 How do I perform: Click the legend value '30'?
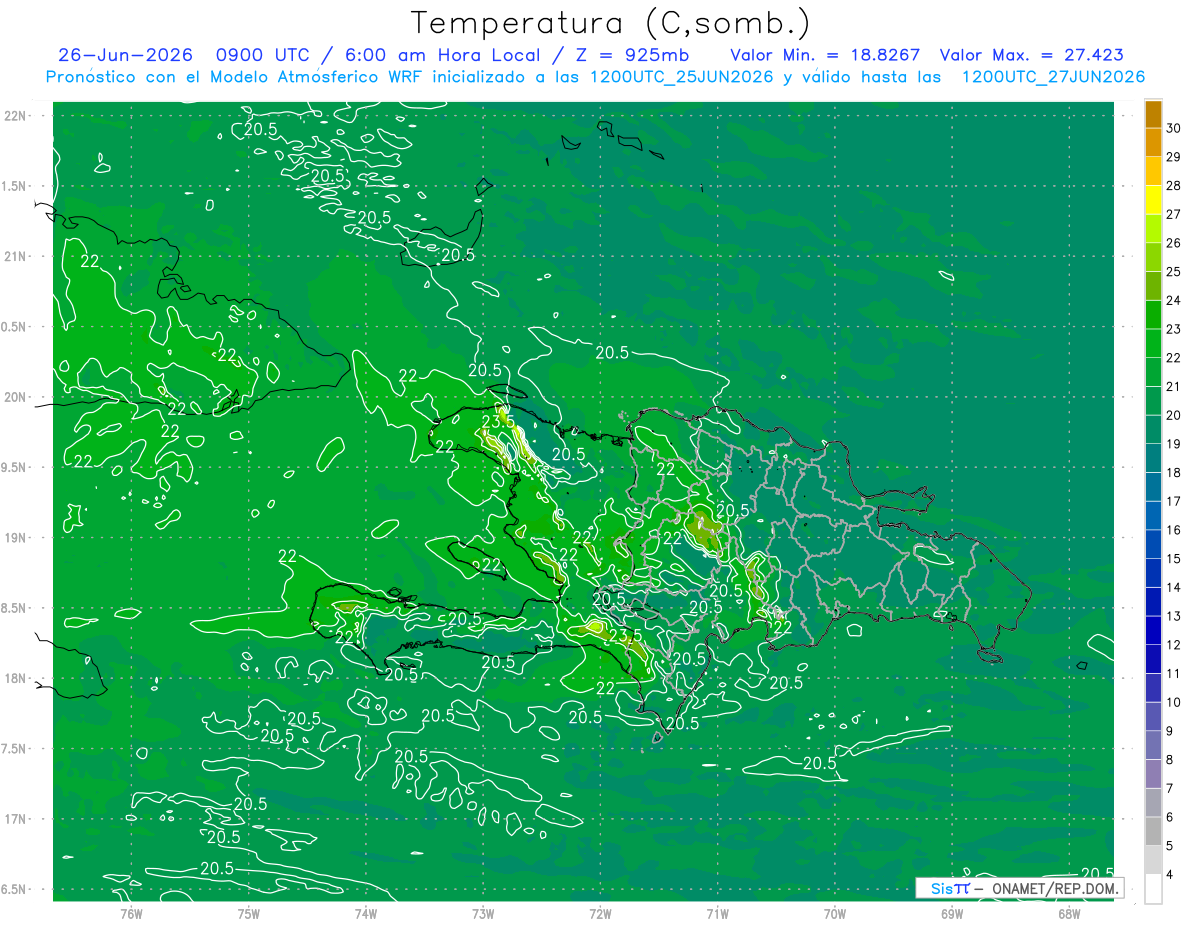pos(1174,128)
